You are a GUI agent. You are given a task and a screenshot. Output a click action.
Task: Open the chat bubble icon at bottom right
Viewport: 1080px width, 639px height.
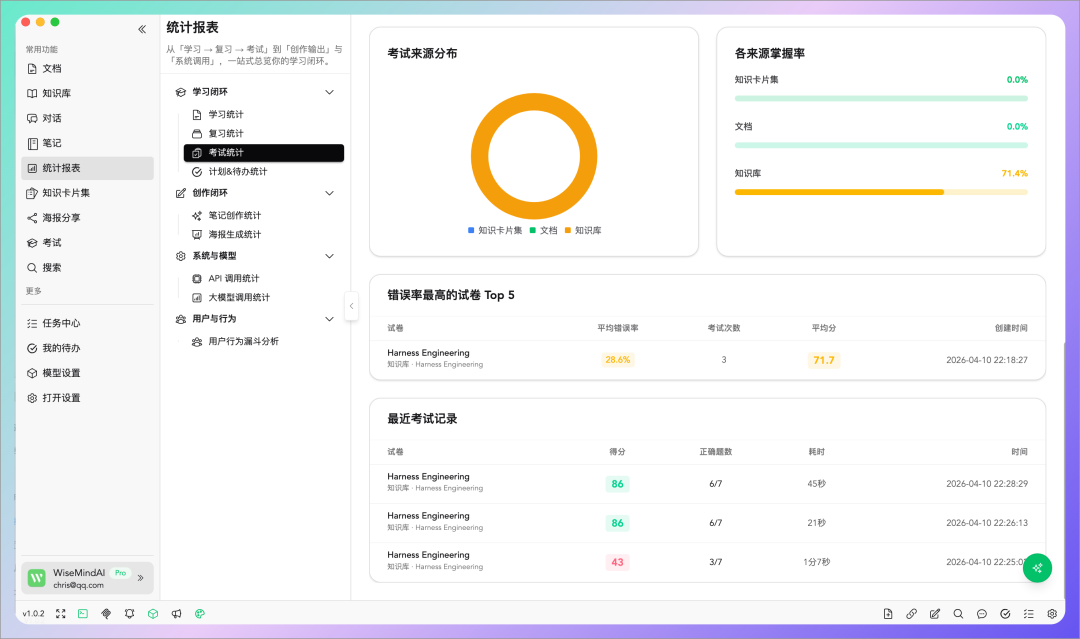(x=982, y=614)
